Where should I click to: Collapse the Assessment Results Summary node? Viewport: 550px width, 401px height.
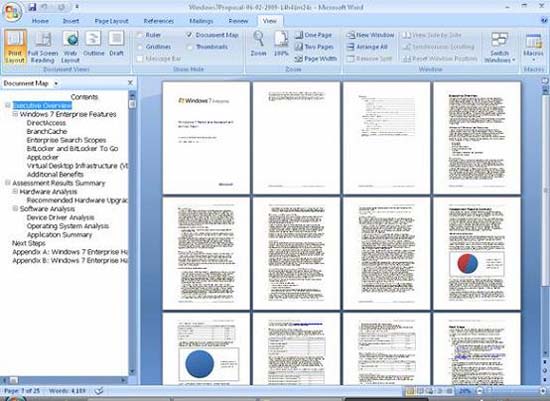[8, 183]
